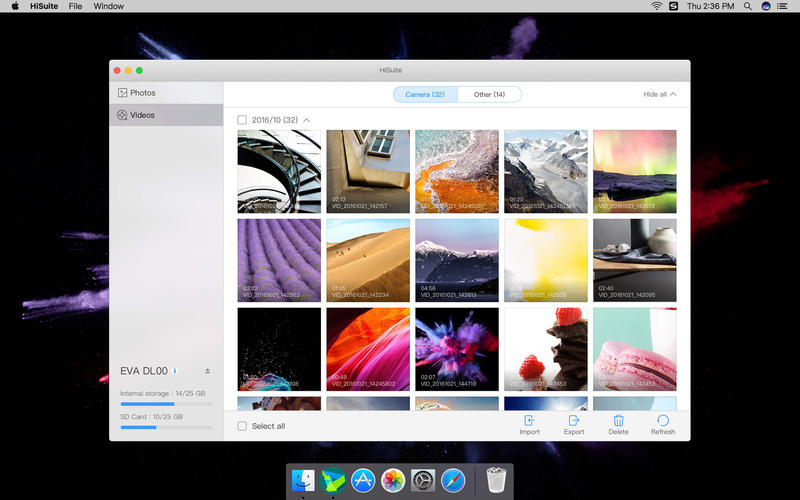Open the File menu
800x500 pixels.
coord(75,6)
